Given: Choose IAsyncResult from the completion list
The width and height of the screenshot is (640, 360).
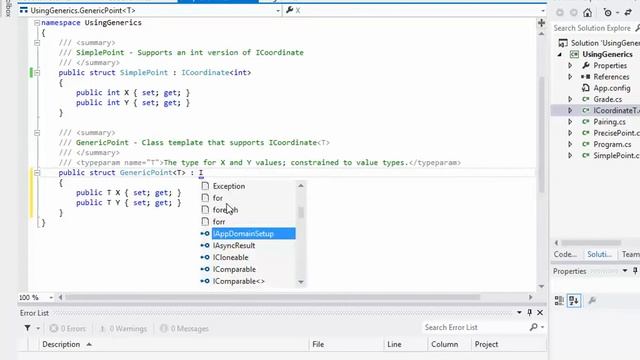Looking at the screenshot, I should click(234, 245).
